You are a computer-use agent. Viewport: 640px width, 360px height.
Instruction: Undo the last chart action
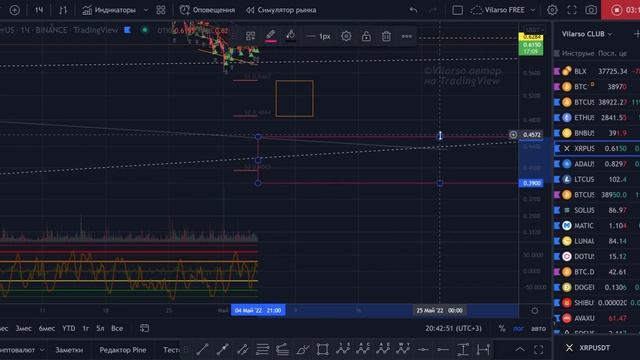click(413, 10)
